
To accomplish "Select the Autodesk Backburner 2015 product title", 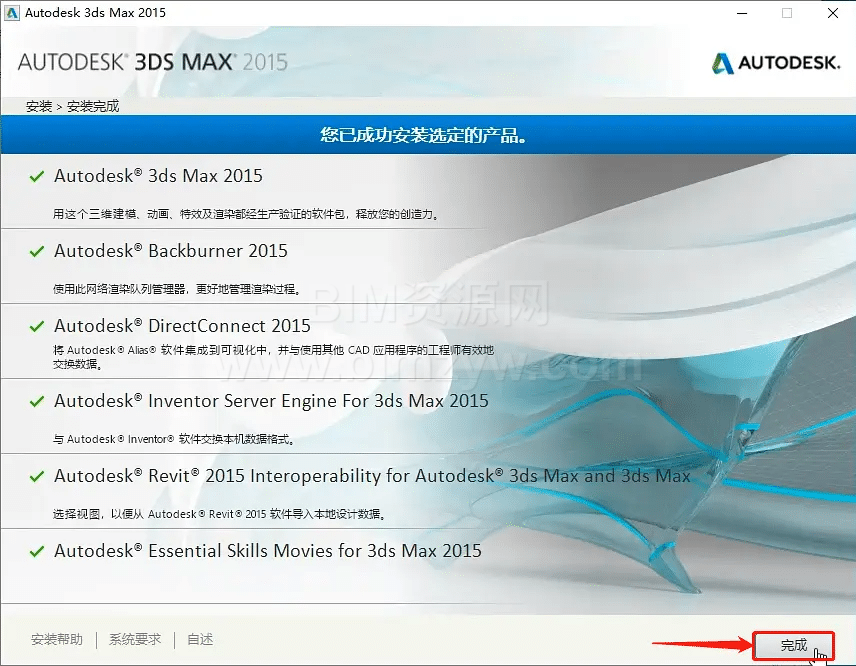I will coord(170,251).
